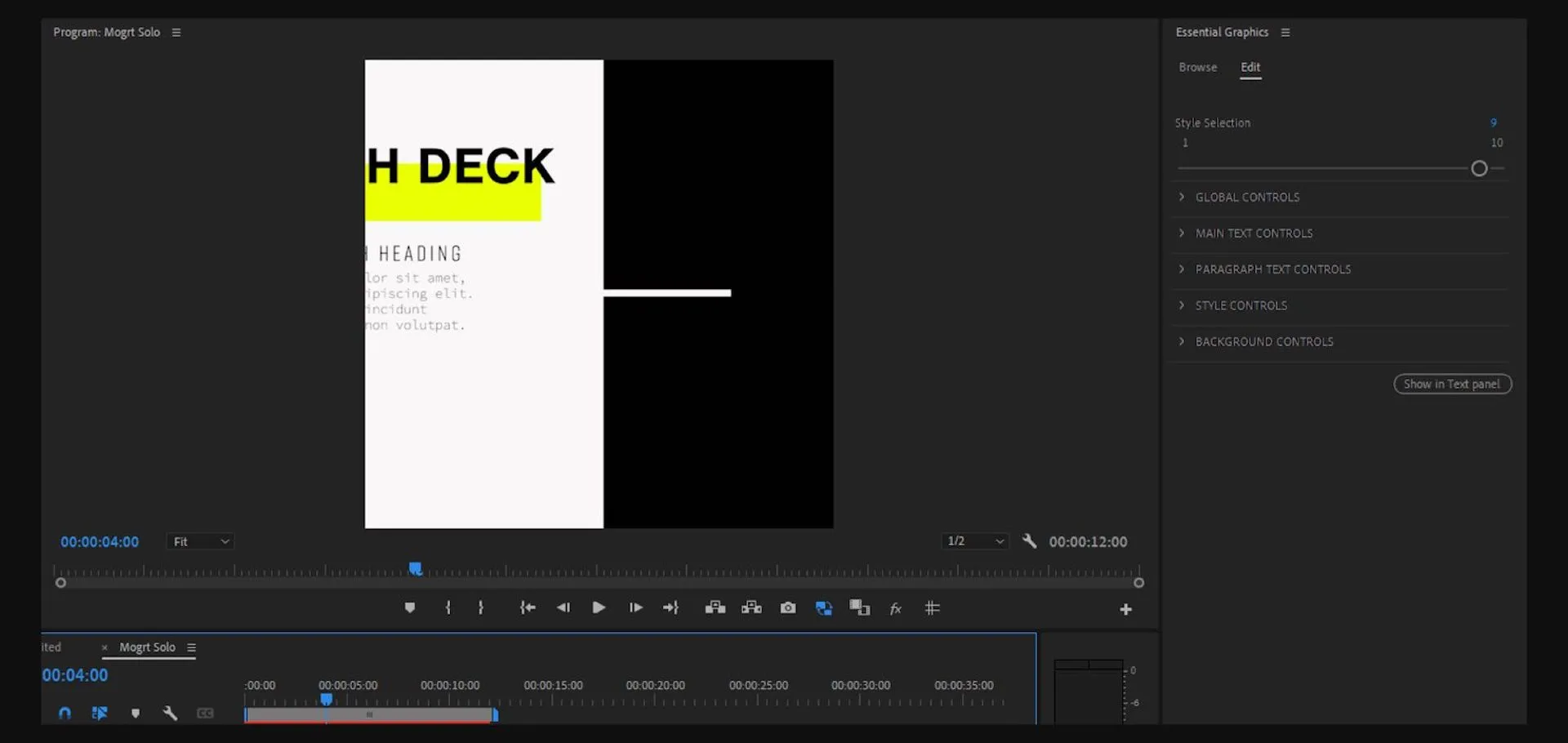Click the 00:00:04:00 playhead timecode field

[100, 542]
